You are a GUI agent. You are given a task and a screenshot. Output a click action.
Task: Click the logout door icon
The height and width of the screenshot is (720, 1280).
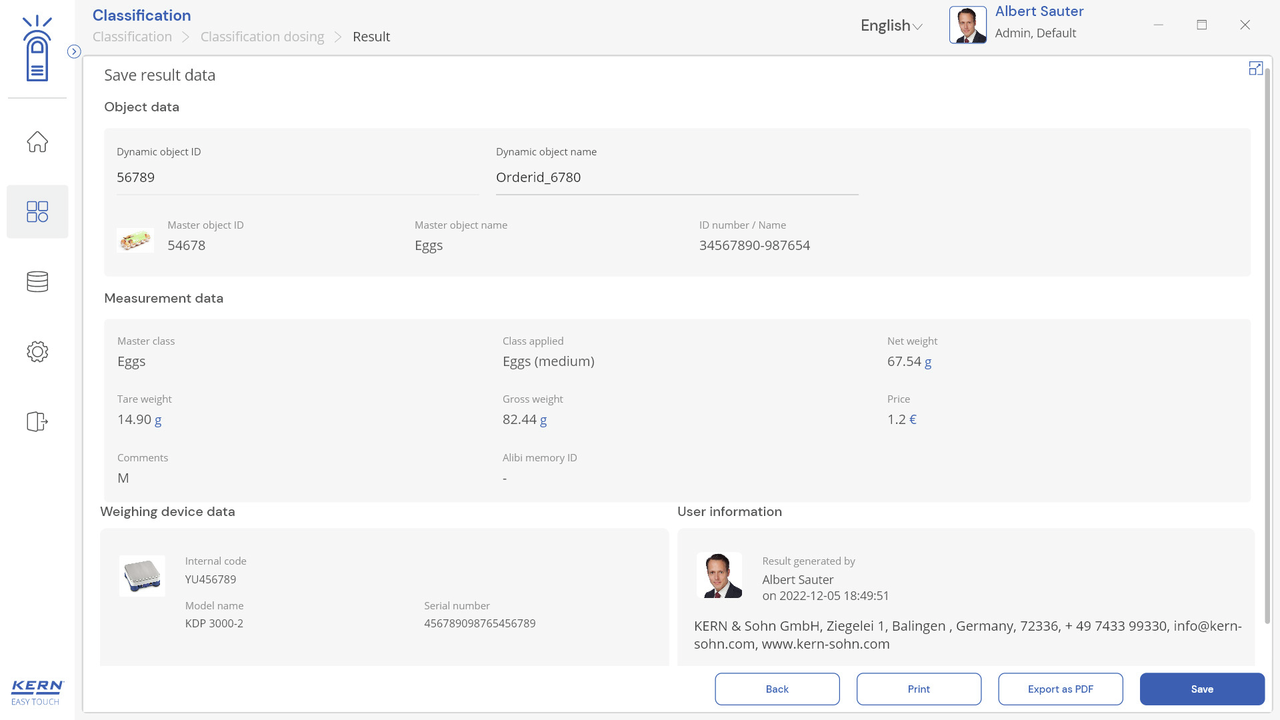tap(37, 421)
